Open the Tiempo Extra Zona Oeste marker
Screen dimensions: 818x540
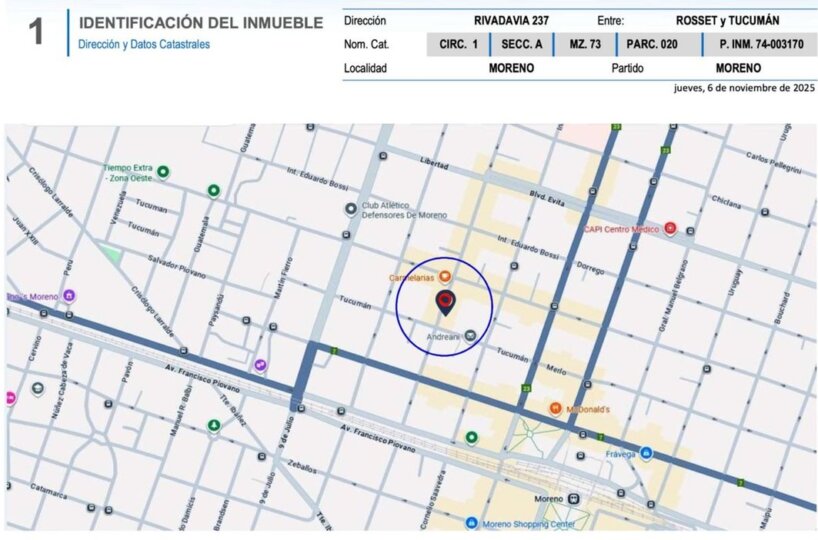162,172
